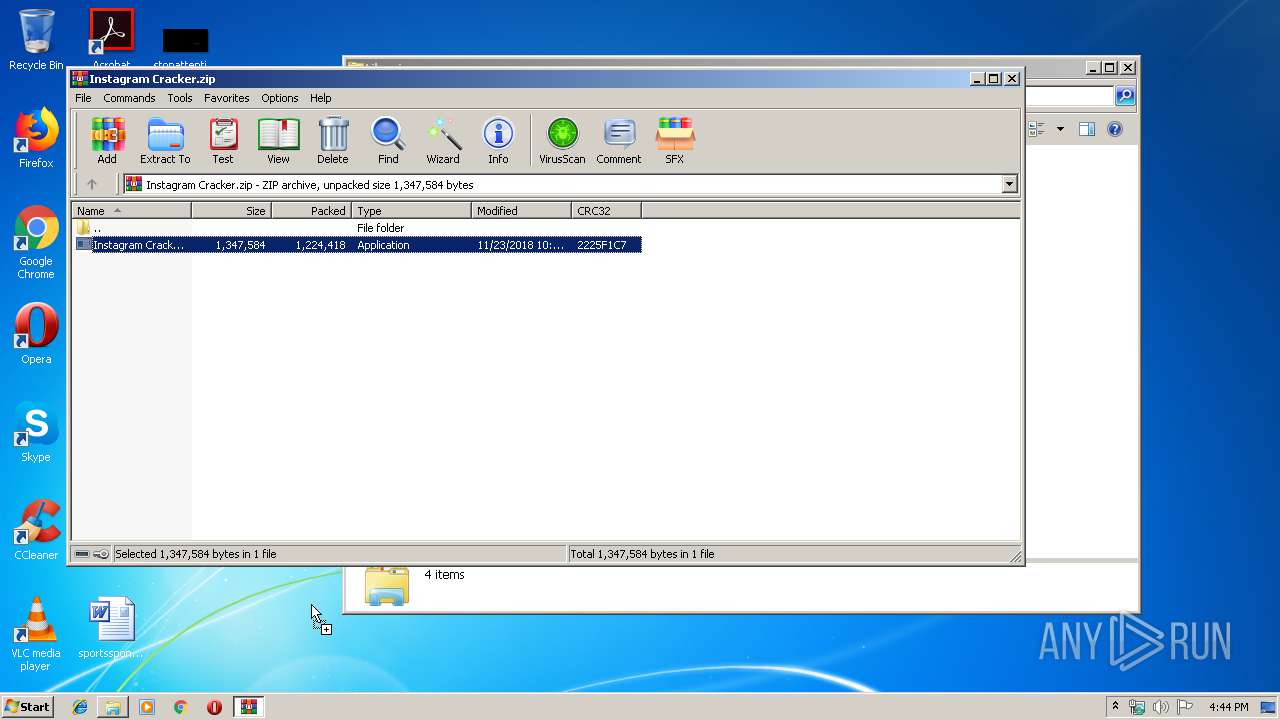Start the VirusScan tool
1280x720 pixels.
[x=562, y=140]
